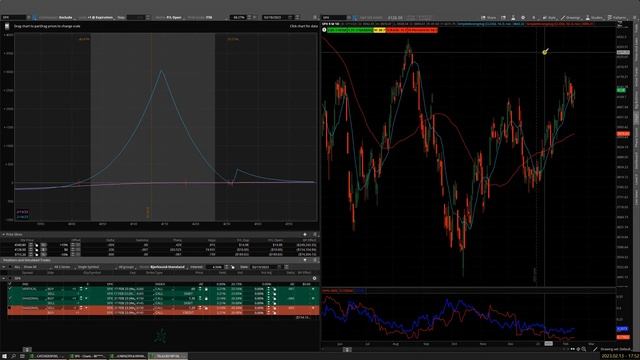Click the flask icon in chart toolbar

click(x=513, y=18)
